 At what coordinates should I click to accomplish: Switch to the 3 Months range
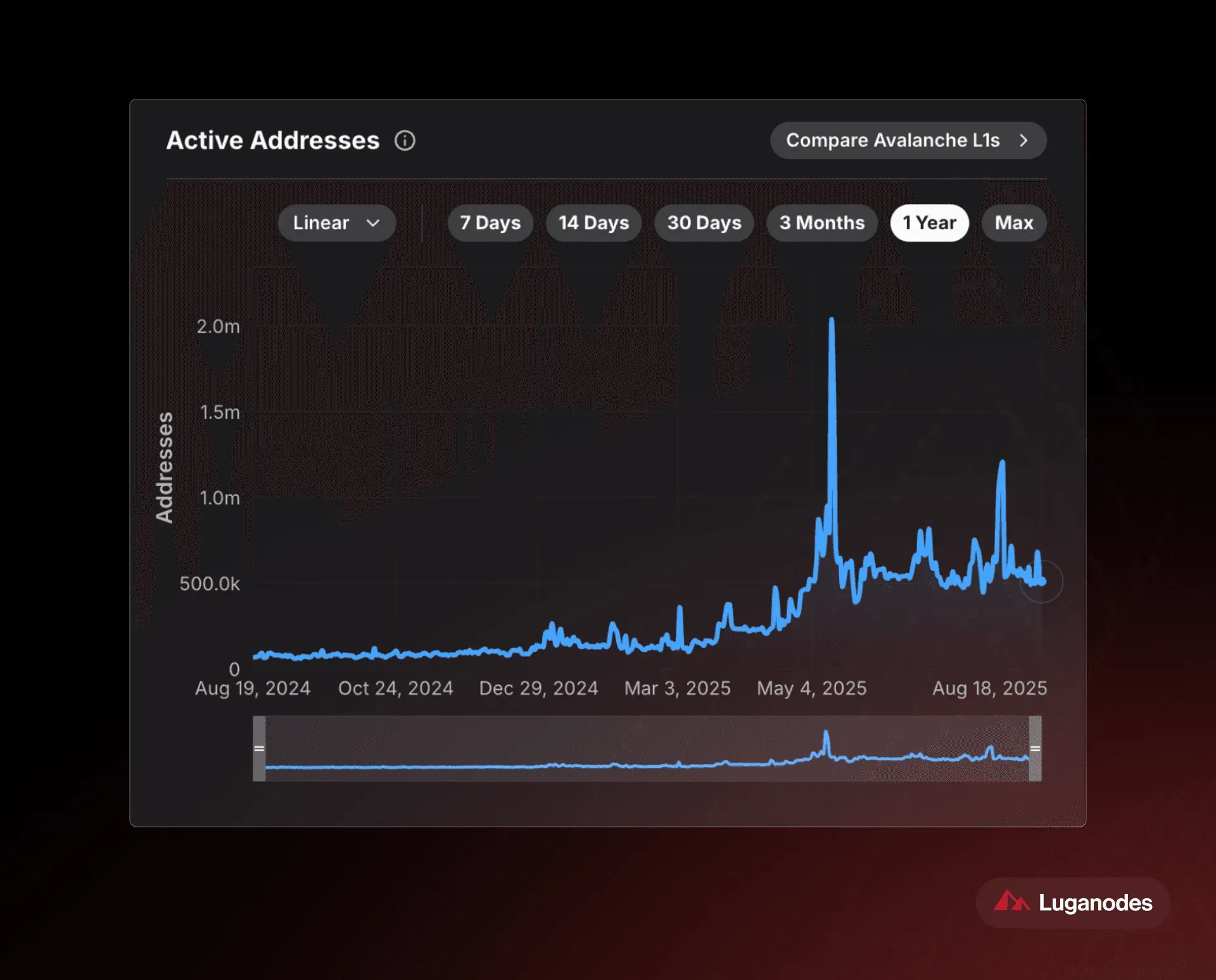point(821,223)
